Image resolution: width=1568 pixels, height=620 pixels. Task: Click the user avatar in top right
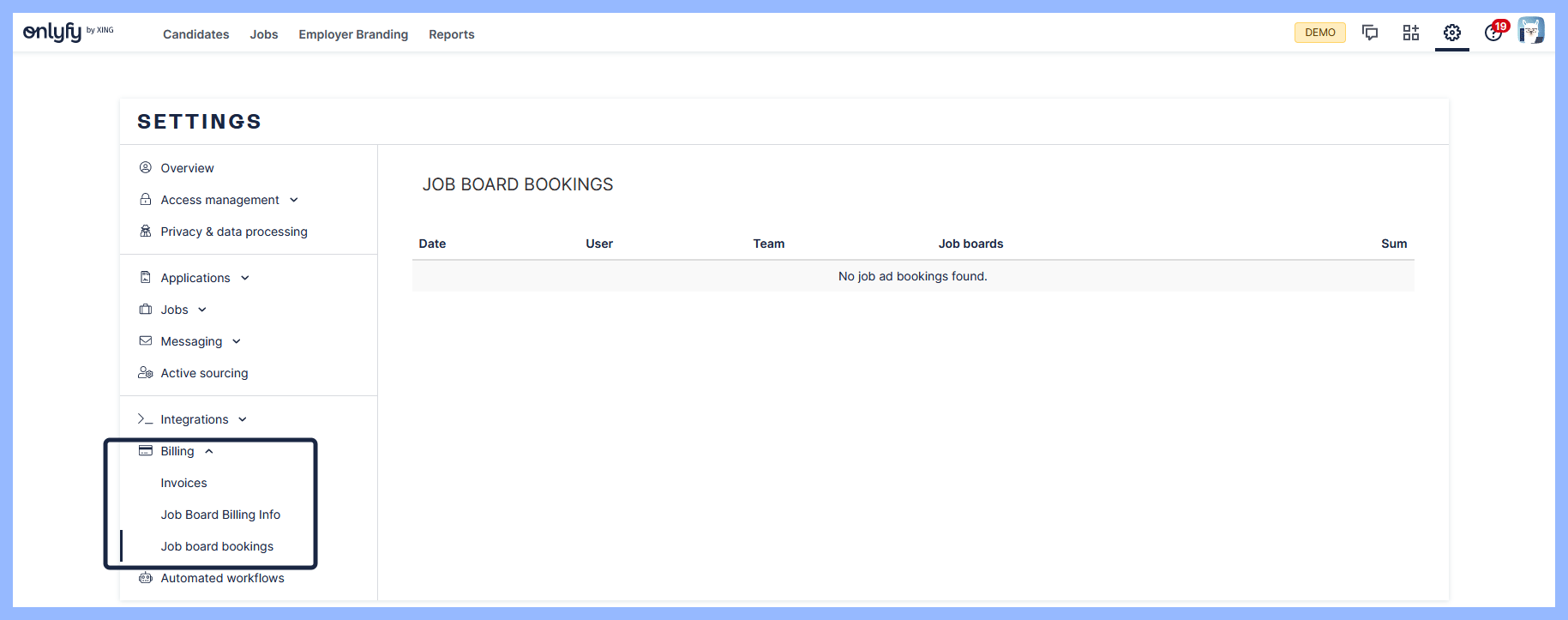(1530, 31)
